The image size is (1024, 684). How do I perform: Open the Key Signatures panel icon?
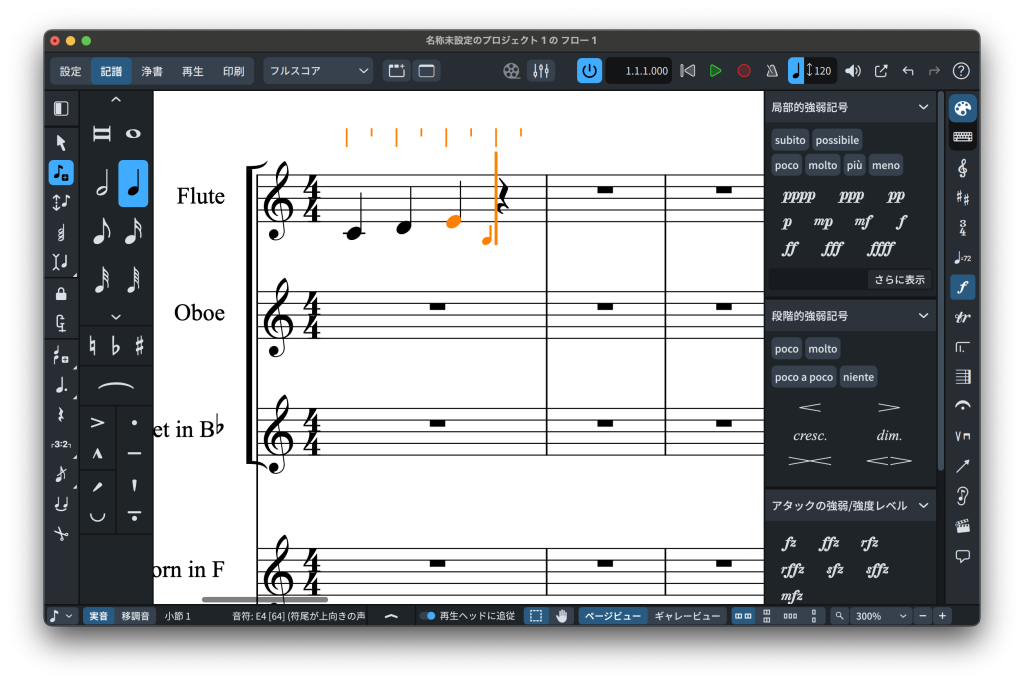pyautogui.click(x=962, y=198)
